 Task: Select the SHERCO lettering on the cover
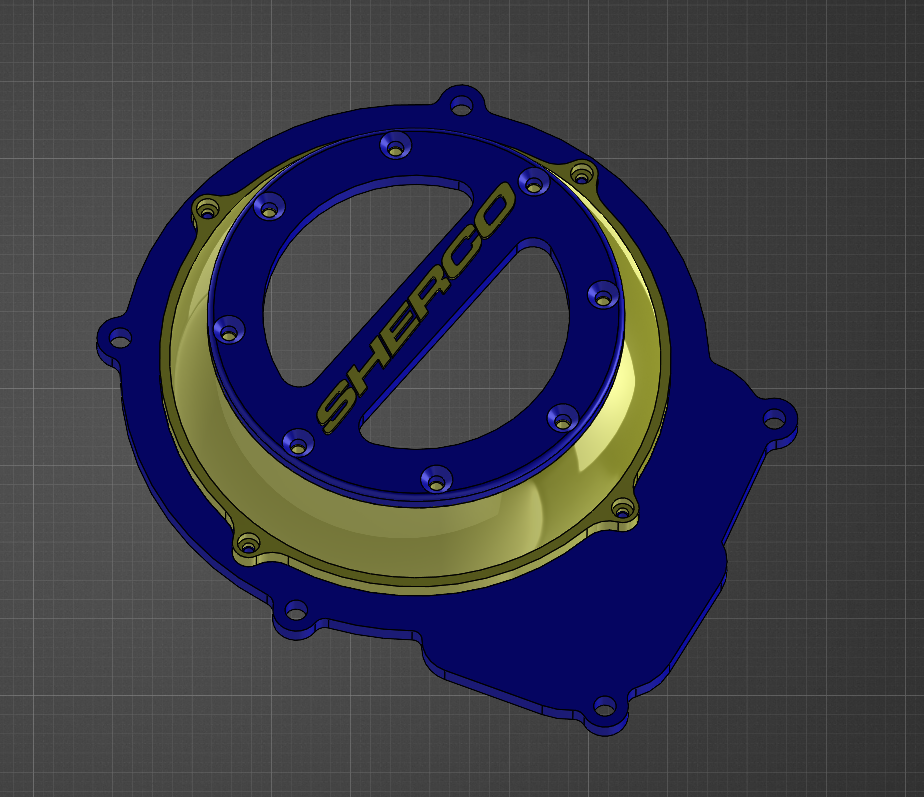tap(416, 308)
